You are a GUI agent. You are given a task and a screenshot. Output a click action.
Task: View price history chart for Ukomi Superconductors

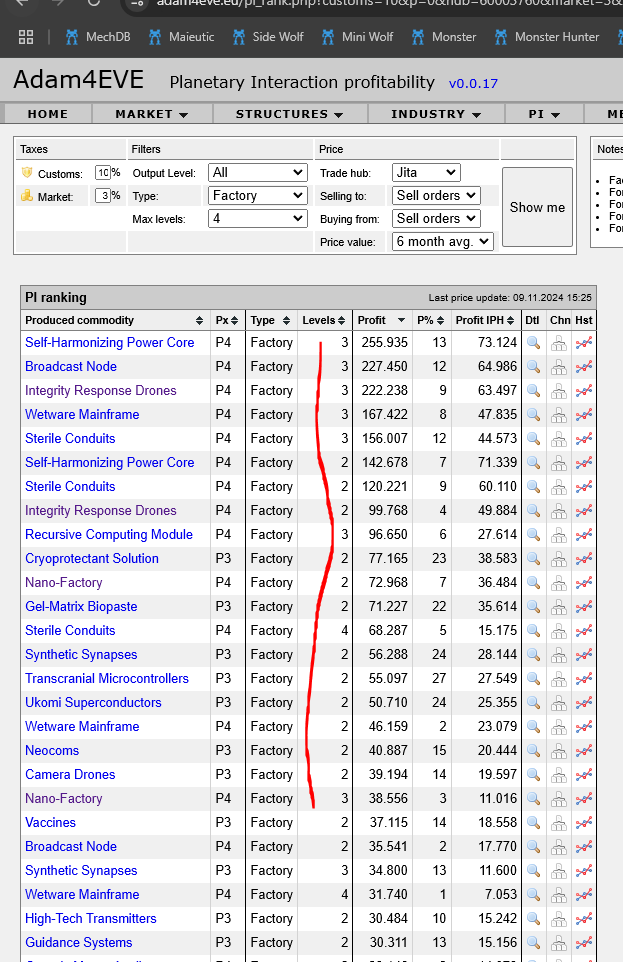[x=584, y=703]
